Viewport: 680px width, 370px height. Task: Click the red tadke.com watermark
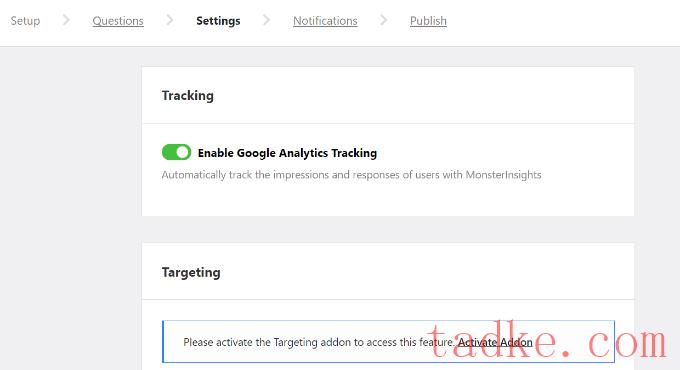pos(547,341)
